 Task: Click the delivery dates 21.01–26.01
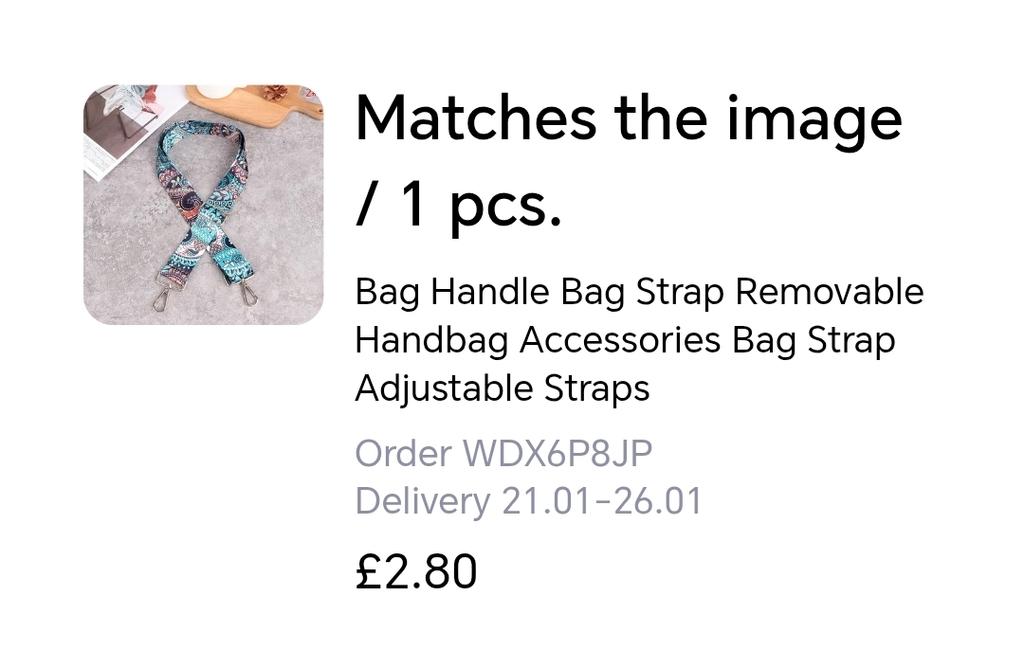601,501
